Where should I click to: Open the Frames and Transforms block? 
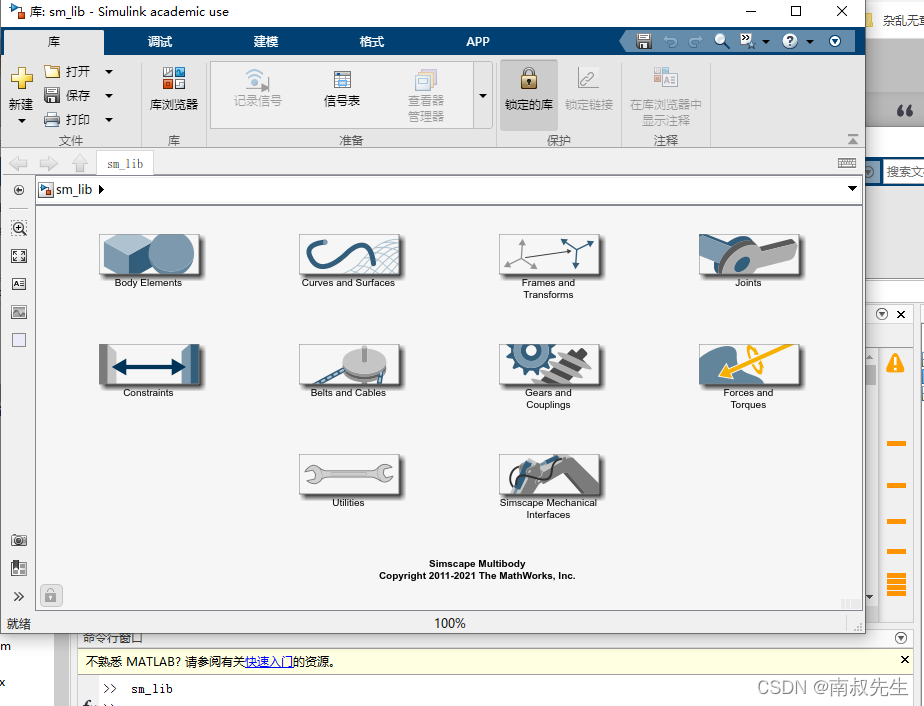[549, 255]
